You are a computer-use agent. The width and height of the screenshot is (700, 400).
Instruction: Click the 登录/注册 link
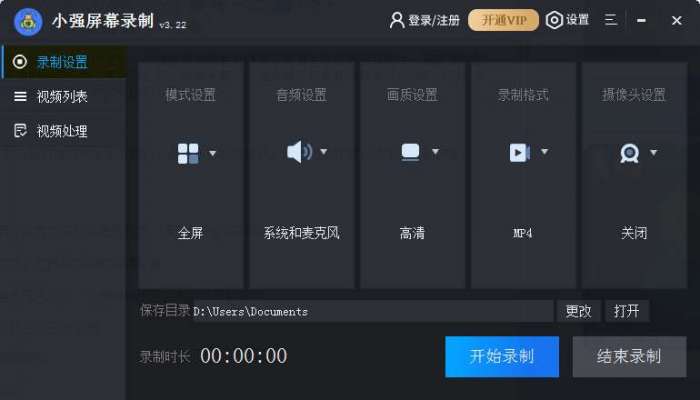pyautogui.click(x=434, y=21)
